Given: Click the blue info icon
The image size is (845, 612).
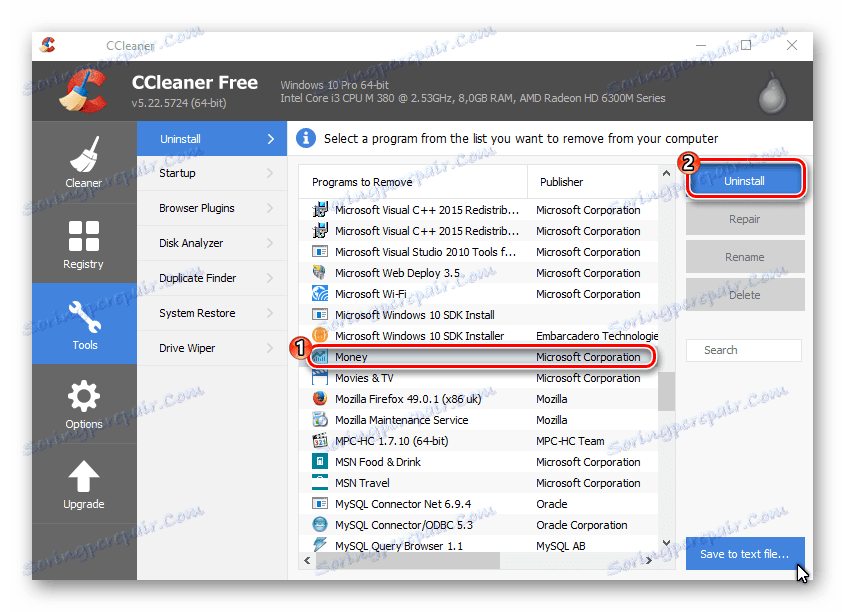Looking at the screenshot, I should point(306,138).
